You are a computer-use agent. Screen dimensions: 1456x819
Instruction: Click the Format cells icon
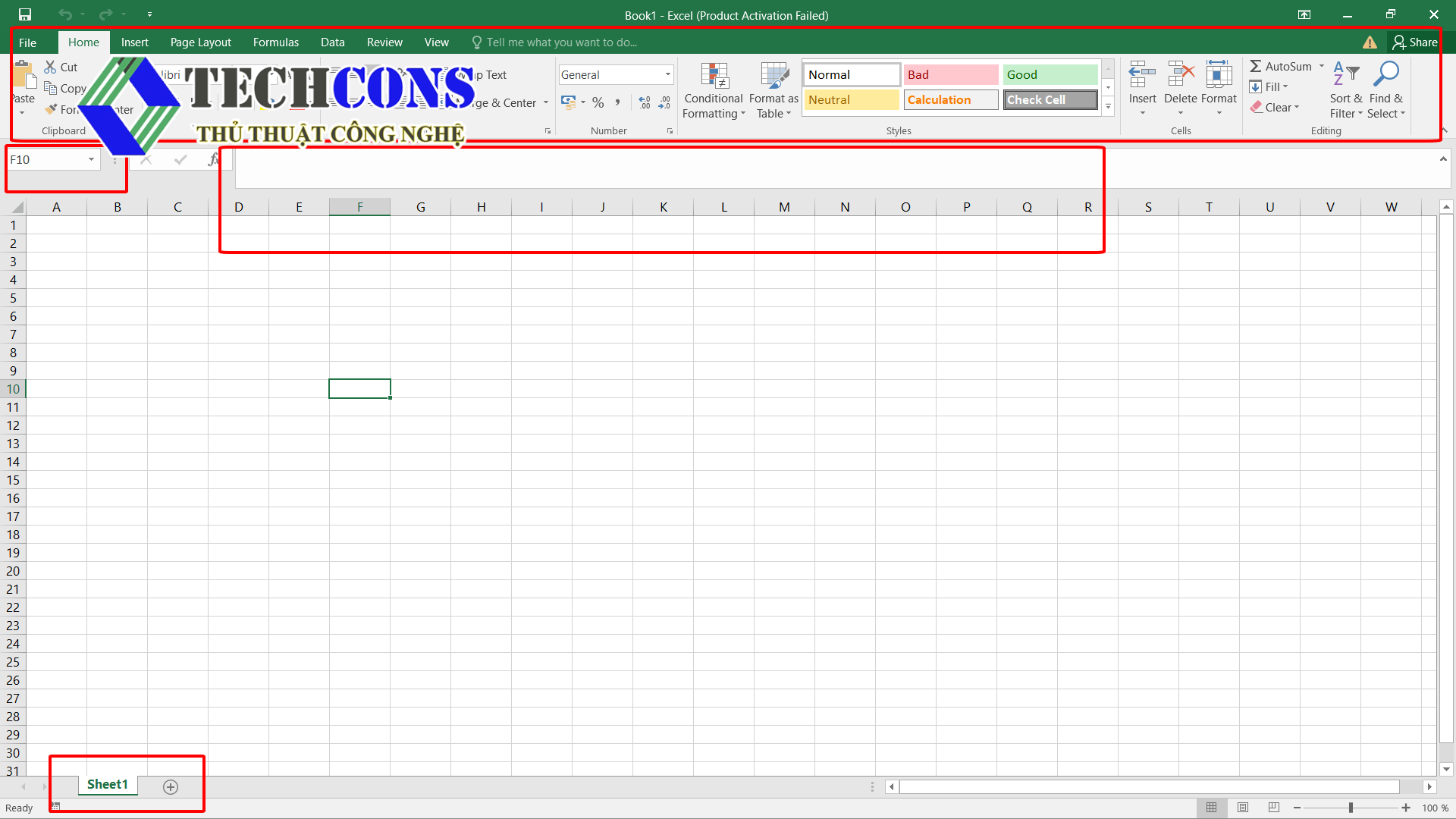(1219, 75)
